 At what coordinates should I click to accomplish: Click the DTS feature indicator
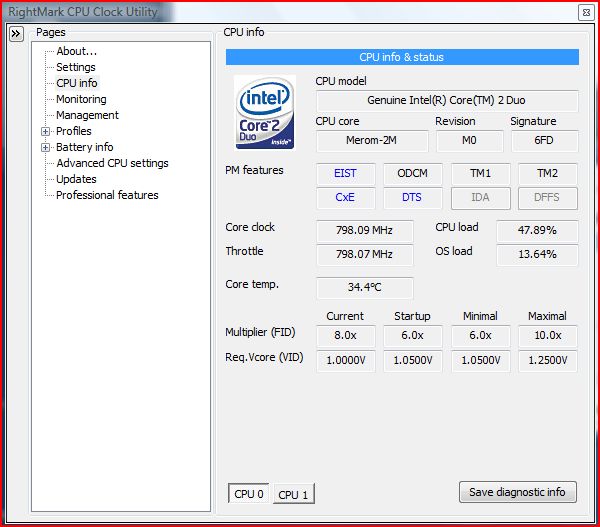click(x=412, y=198)
